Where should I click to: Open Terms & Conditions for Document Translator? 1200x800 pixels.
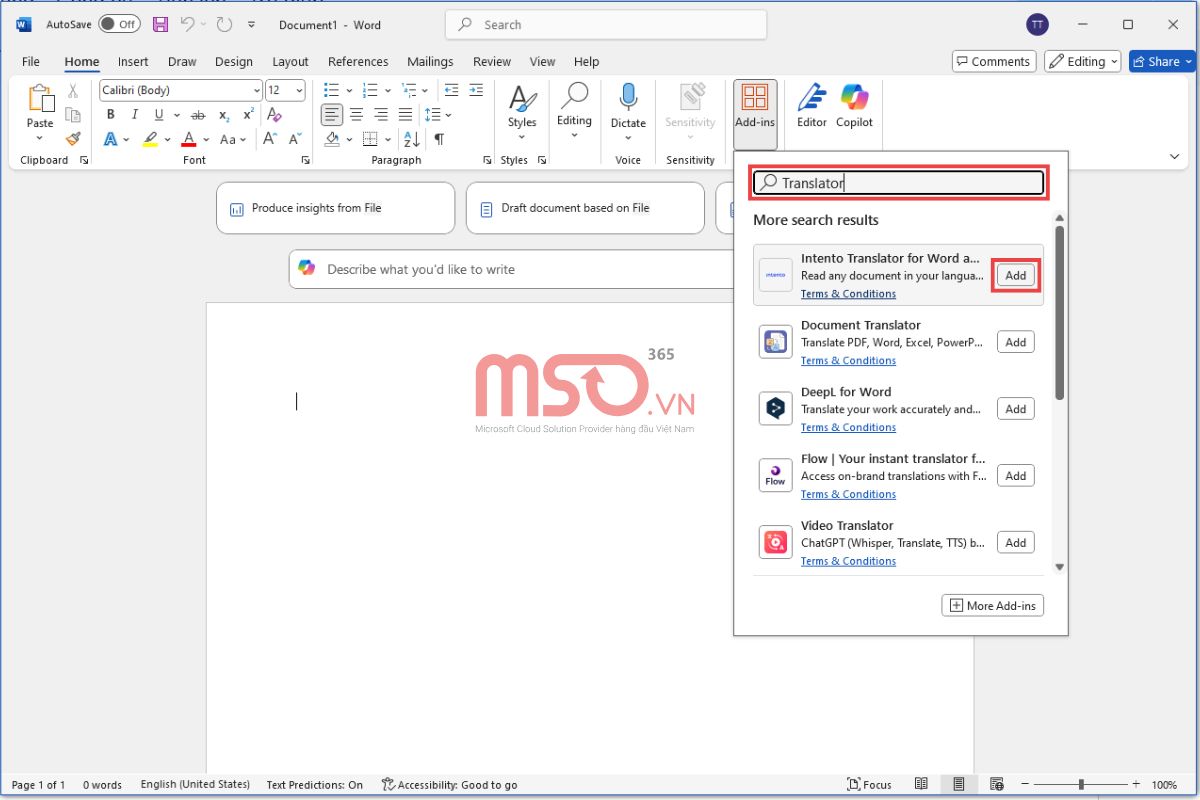[848, 361]
